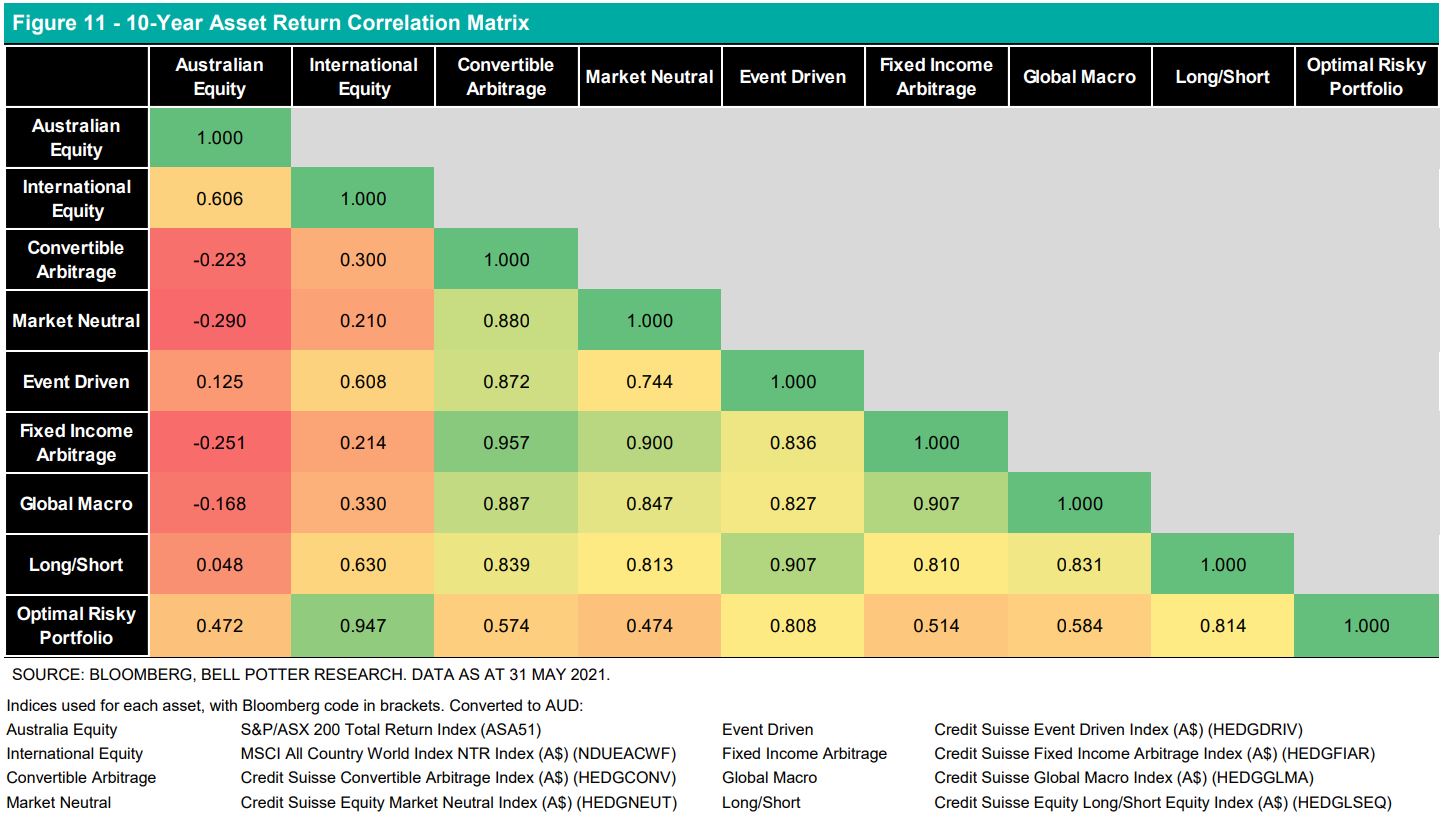Select the Convertible Arbitrage column header

click(506, 77)
